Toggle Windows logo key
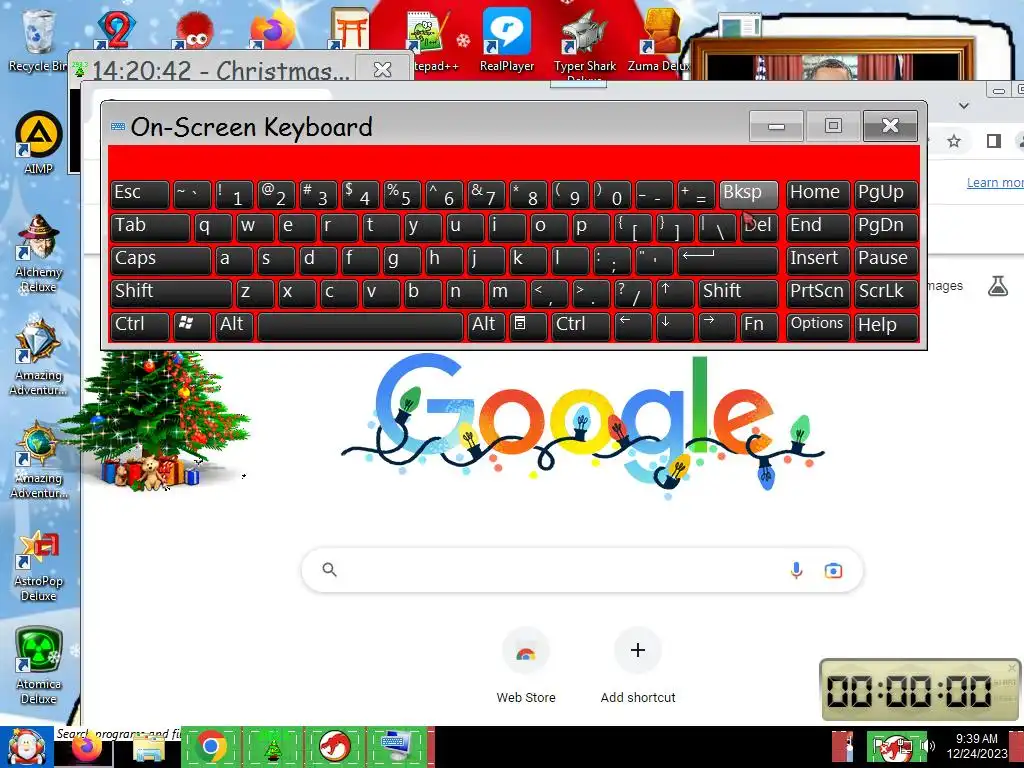This screenshot has width=1024, height=768. [192, 325]
